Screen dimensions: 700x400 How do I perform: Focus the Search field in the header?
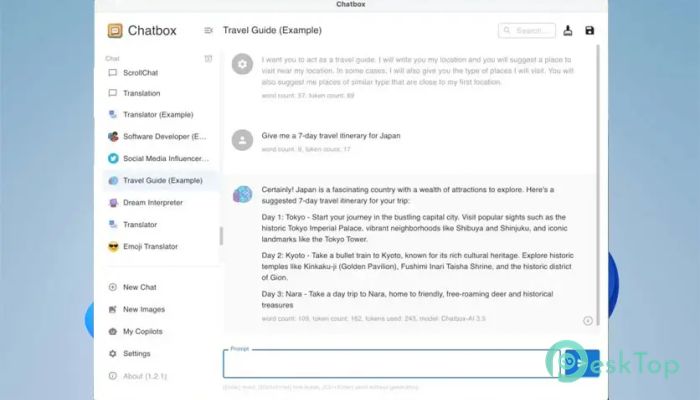pyautogui.click(x=527, y=30)
